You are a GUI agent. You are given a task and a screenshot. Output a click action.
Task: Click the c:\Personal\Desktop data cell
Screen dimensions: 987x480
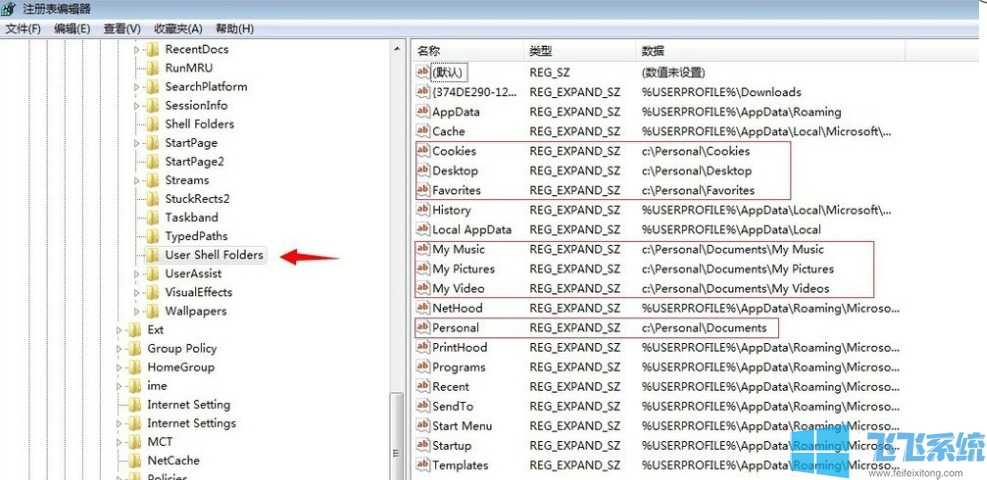[697, 170]
